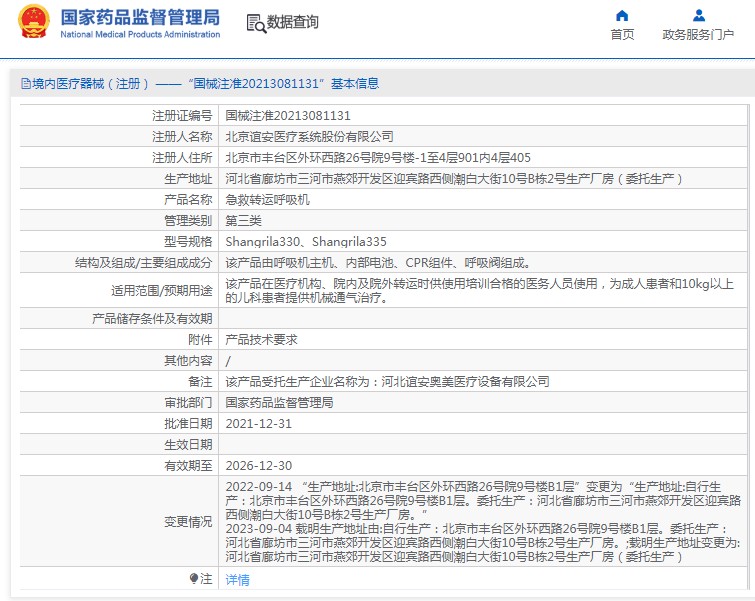Click the document icon beside 境内医疗器械
Screen dimensions: 755x601
[25, 84]
